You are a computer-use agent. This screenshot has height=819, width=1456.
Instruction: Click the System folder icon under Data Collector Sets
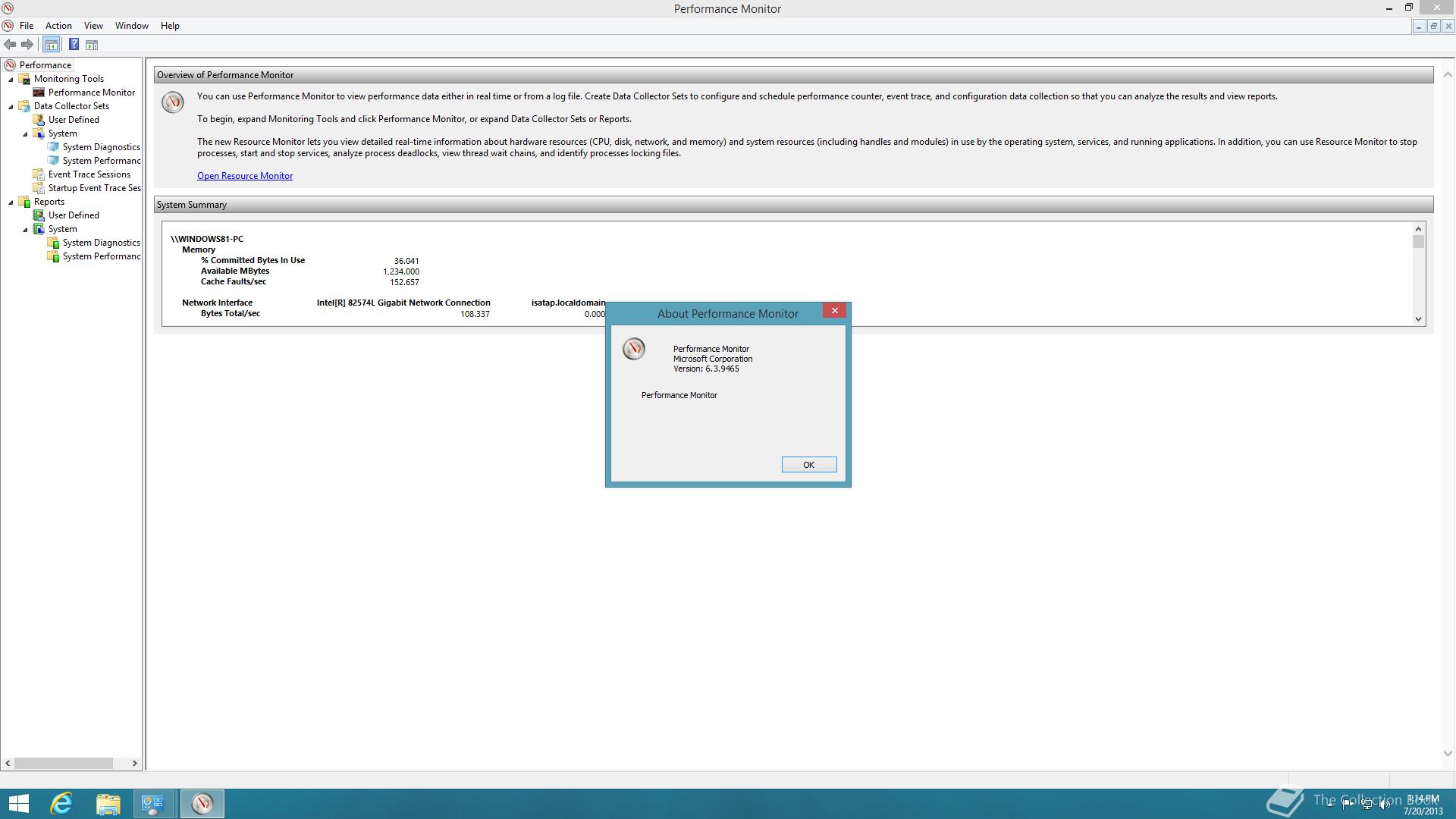[39, 133]
